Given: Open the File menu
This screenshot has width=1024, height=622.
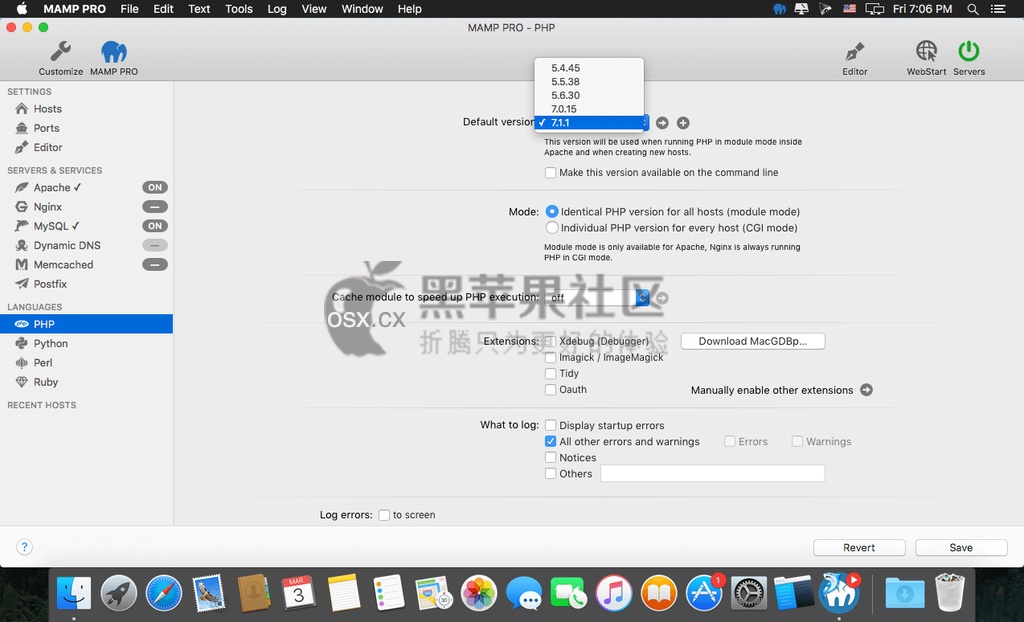Looking at the screenshot, I should 129,8.
